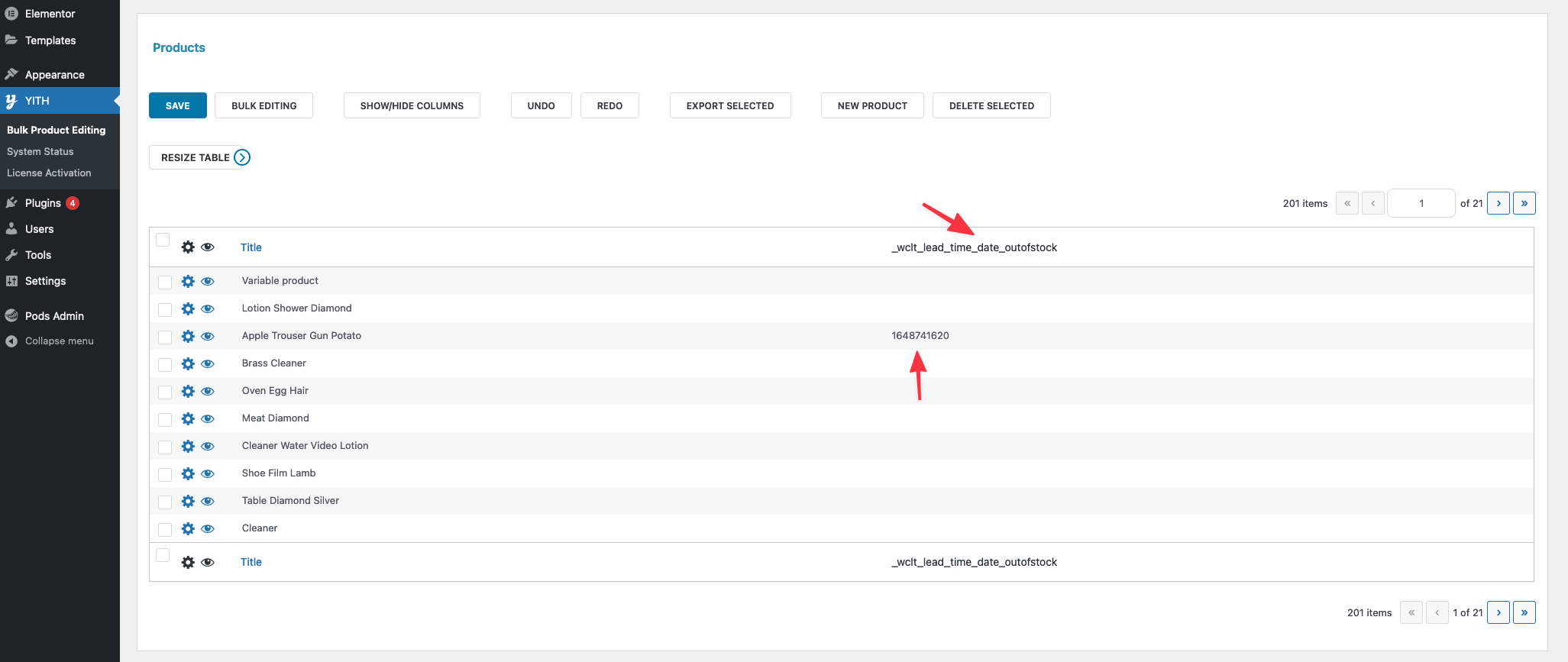
Task: Click the Tools wrench icon in sidebar
Action: click(11, 255)
